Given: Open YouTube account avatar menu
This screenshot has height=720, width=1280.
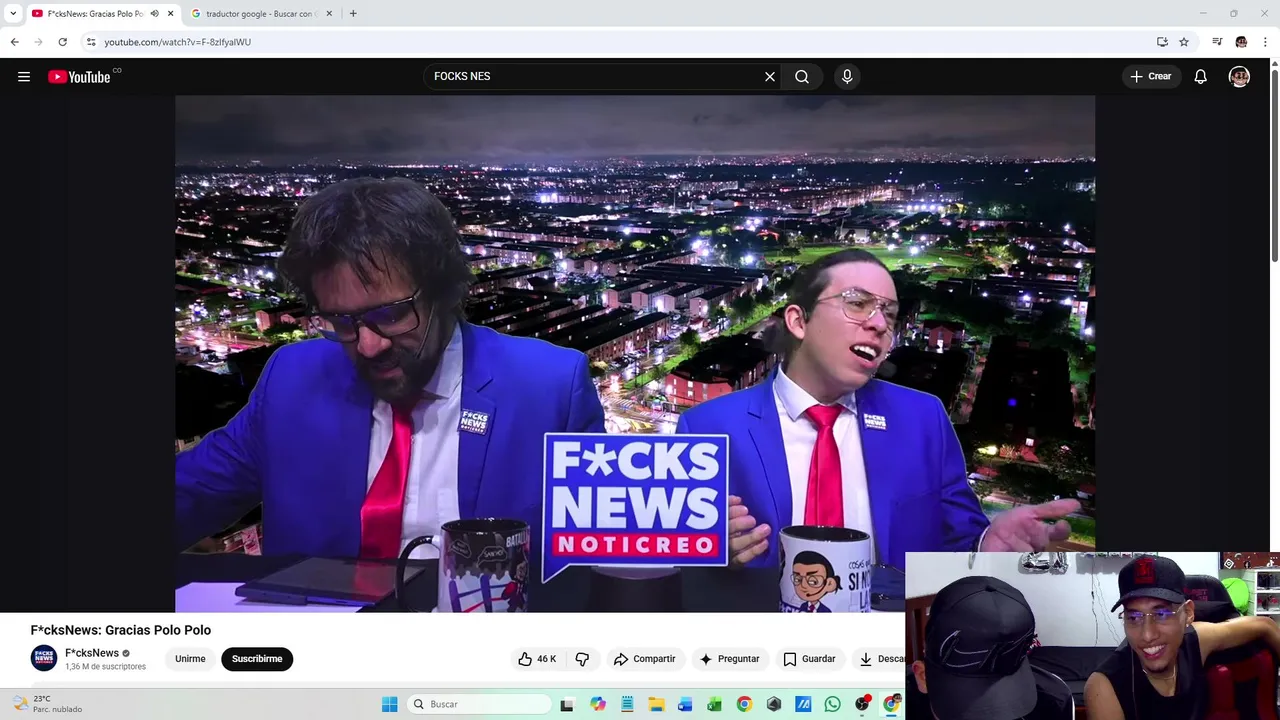Looking at the screenshot, I should pos(1239,76).
